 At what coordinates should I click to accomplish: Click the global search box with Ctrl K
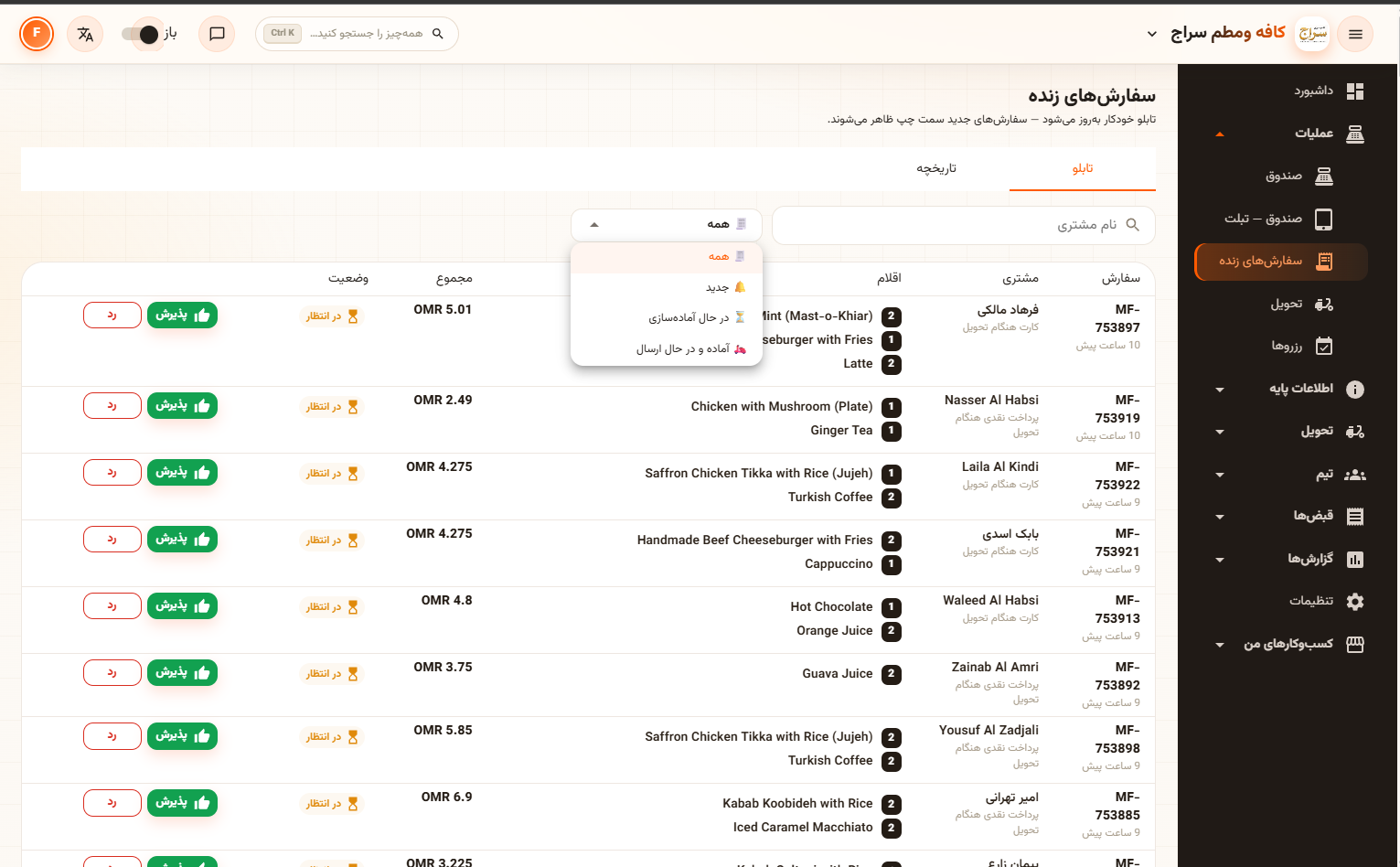[358, 34]
